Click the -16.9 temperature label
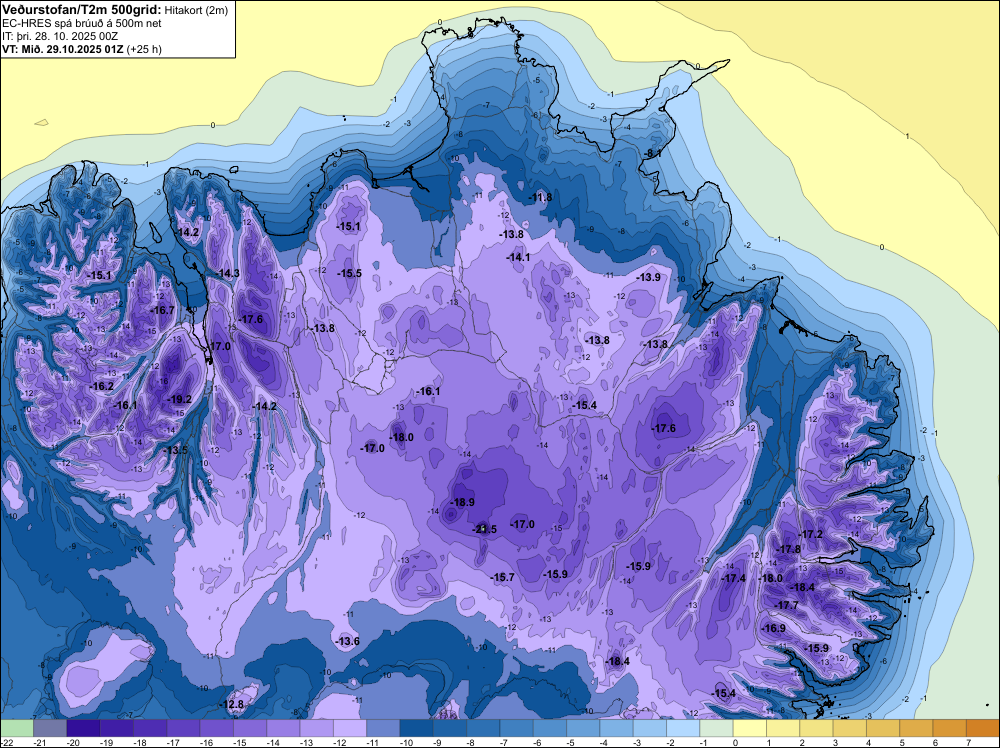Screen dimensions: 1000x748 click(774, 628)
